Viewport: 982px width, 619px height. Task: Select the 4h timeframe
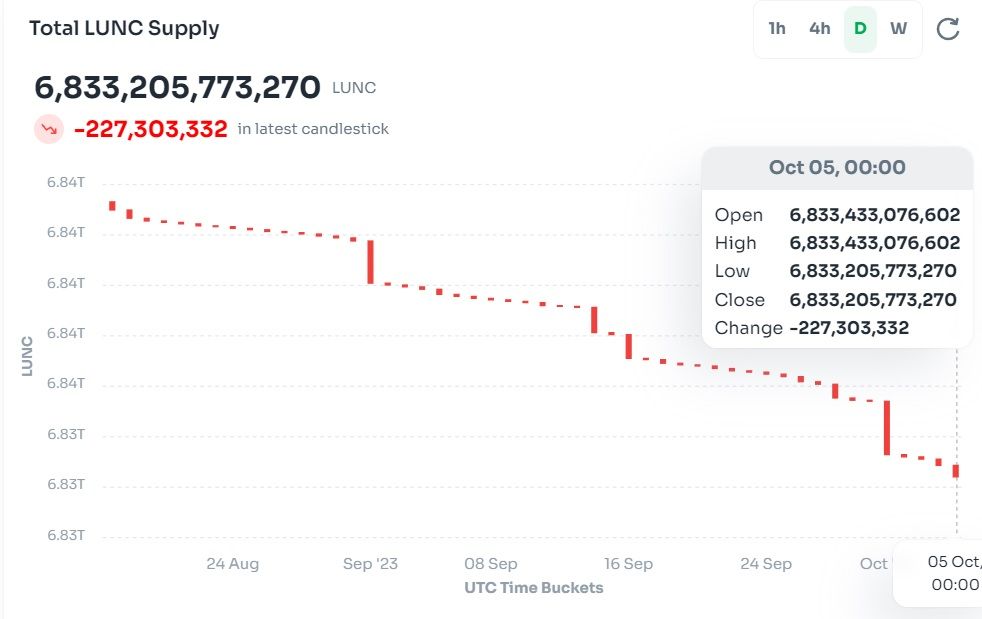pyautogui.click(x=819, y=29)
